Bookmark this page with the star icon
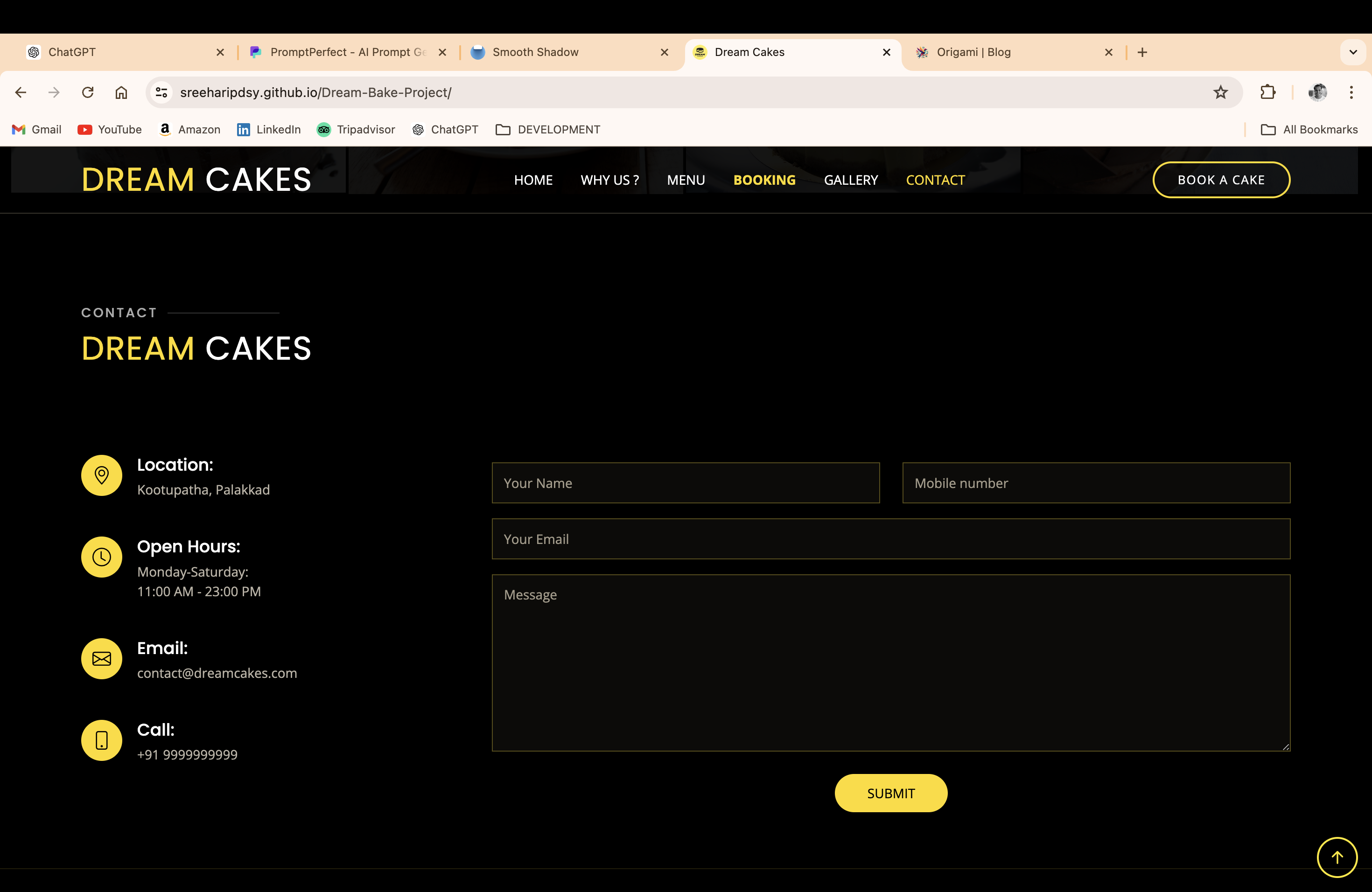1372x892 pixels. 1220,92
